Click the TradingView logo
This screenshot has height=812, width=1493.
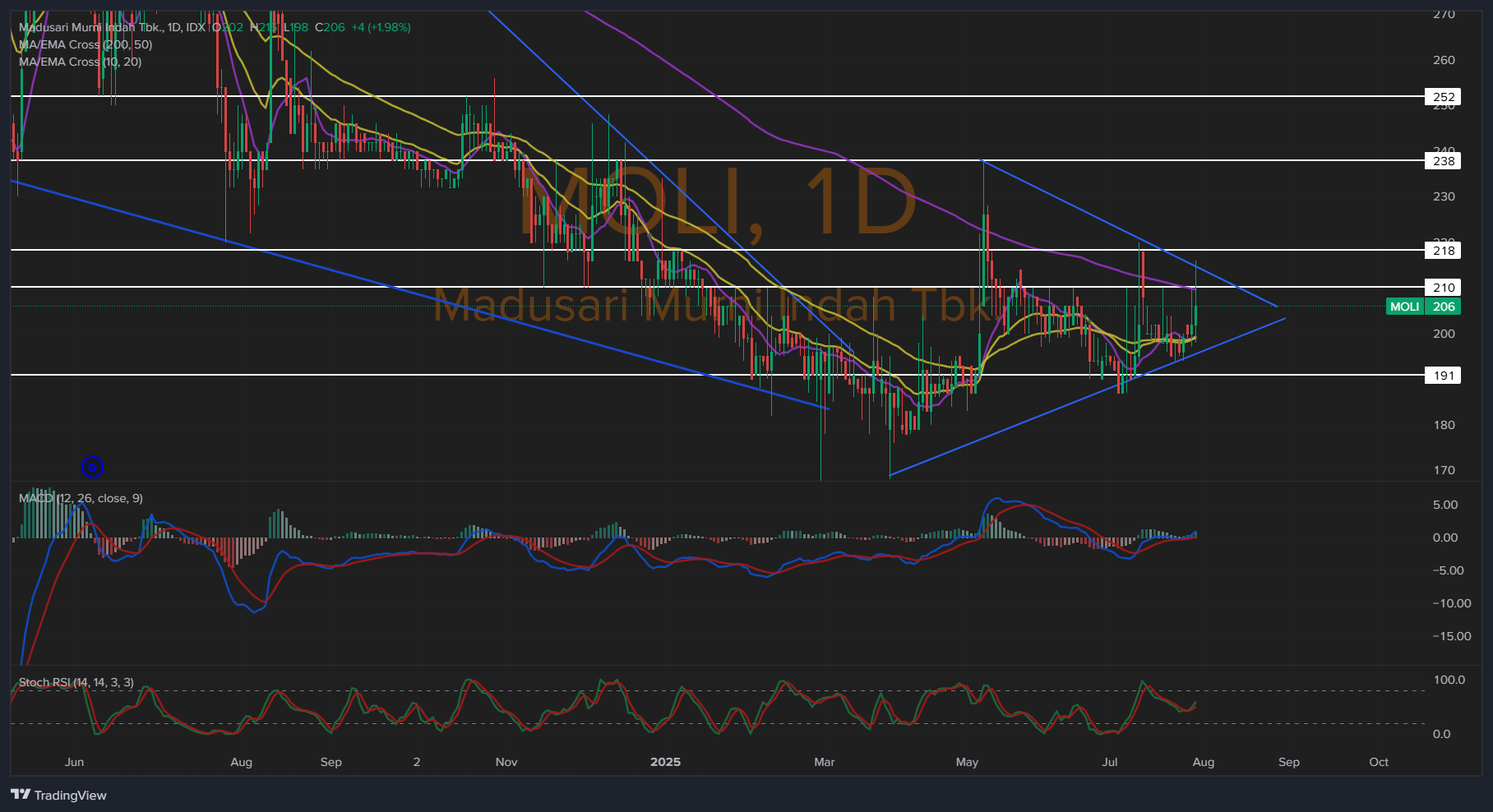(x=59, y=795)
